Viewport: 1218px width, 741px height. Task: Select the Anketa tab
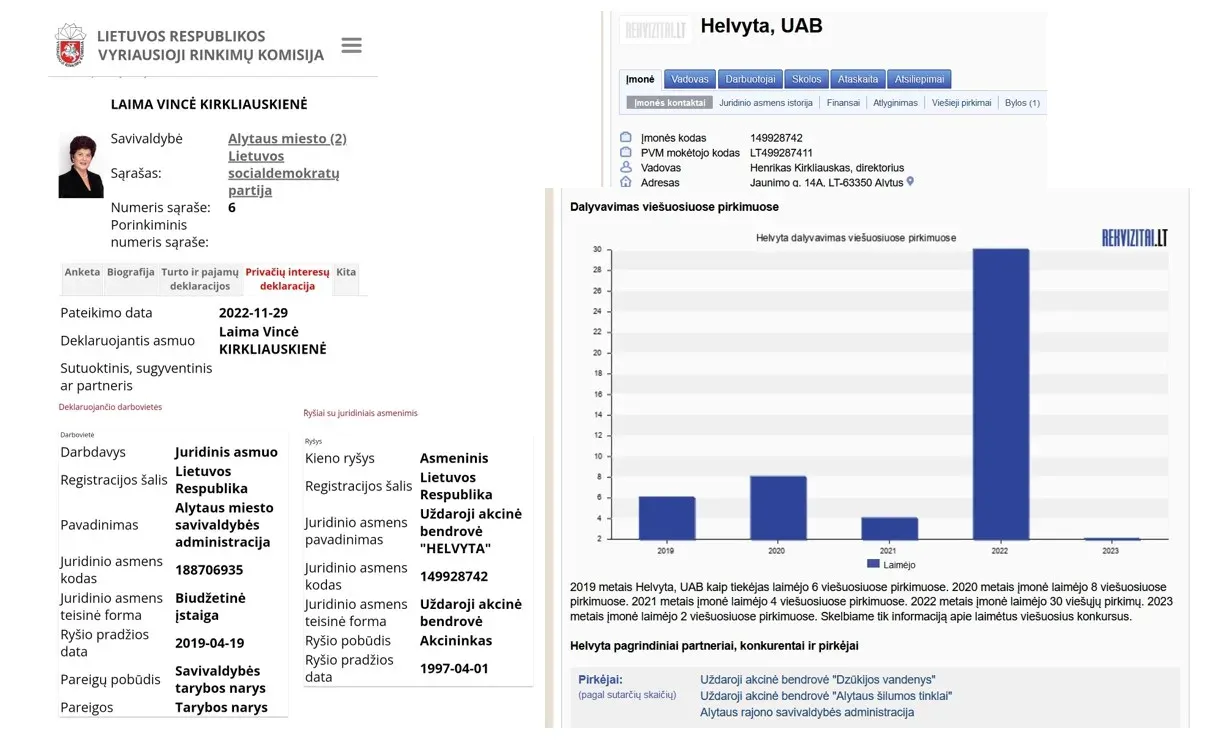click(82, 272)
